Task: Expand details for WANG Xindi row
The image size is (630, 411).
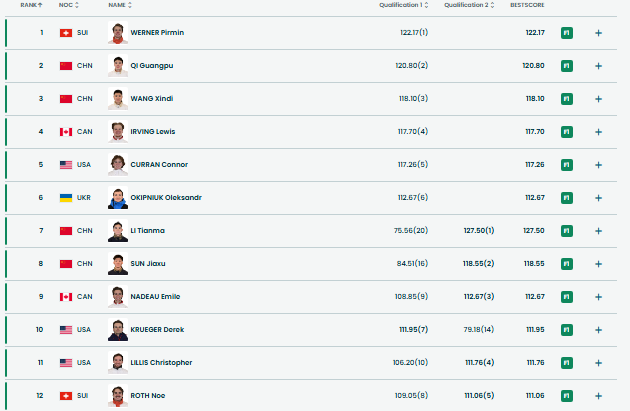Action: pyautogui.click(x=598, y=99)
